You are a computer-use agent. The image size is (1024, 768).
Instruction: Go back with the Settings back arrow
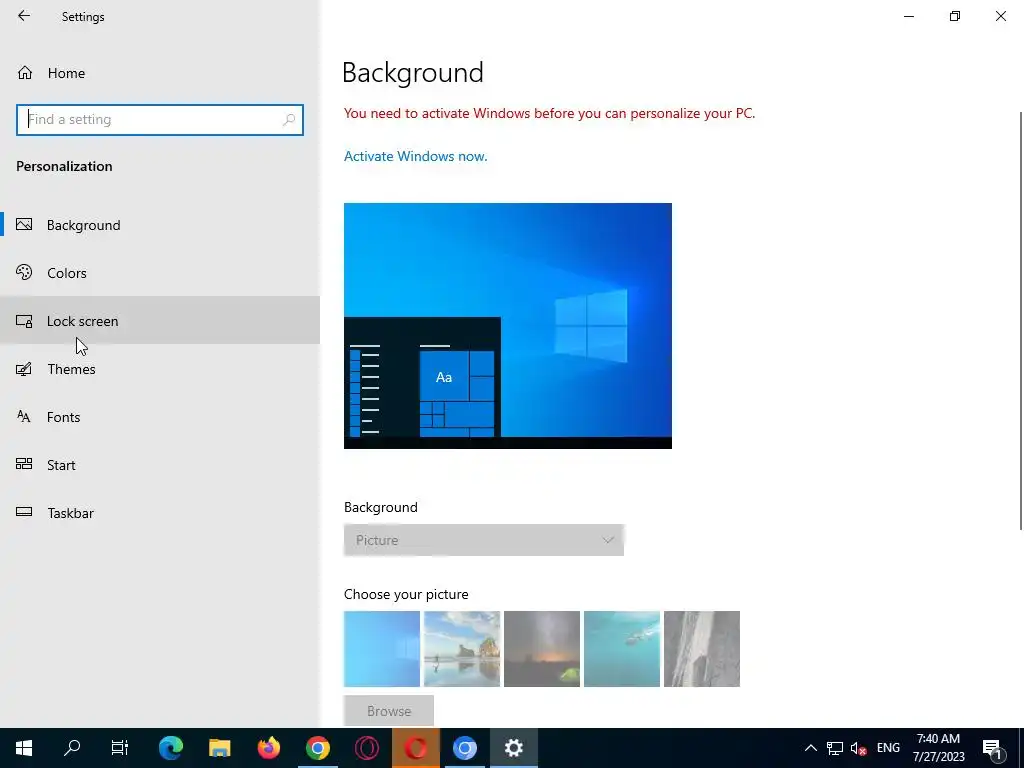(24, 16)
